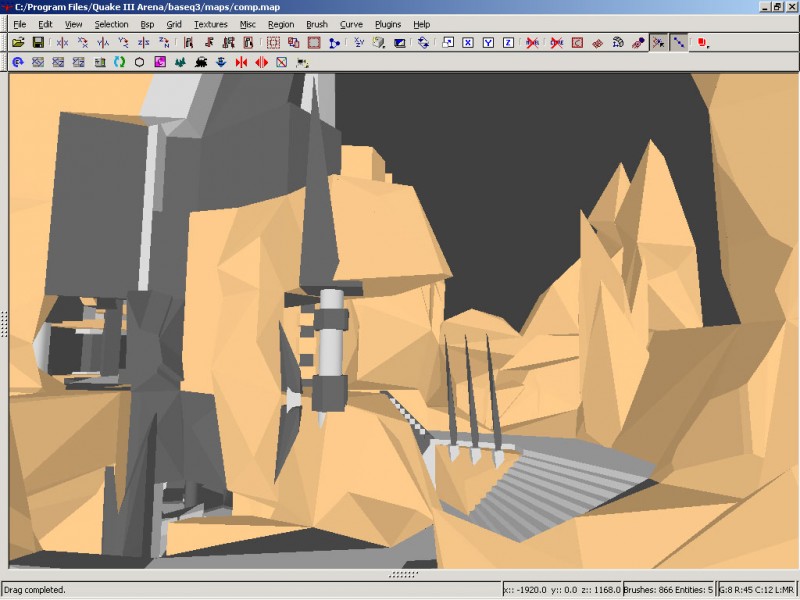This screenshot has width=800, height=600.
Task: Activate the clipper blue nodes icon
Action: coord(334,42)
